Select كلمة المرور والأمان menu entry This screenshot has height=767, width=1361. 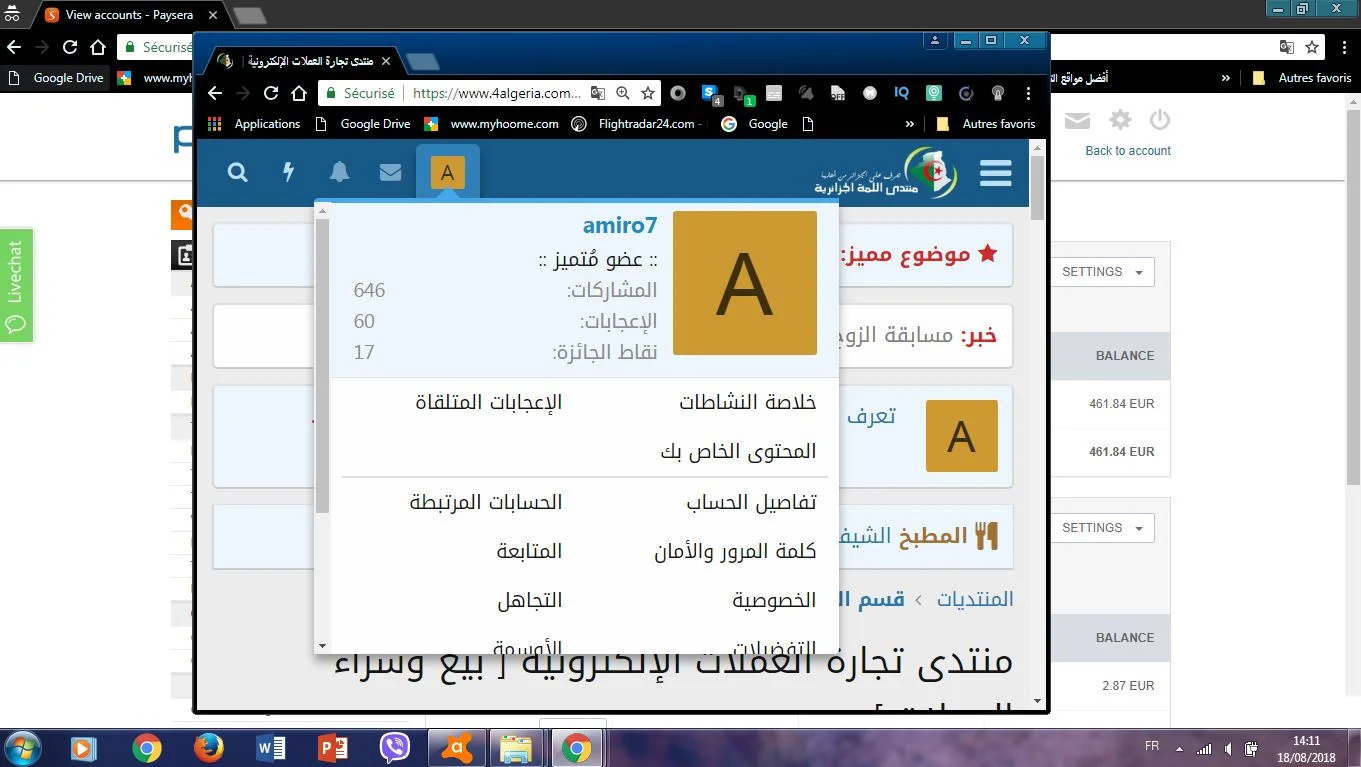735,552
